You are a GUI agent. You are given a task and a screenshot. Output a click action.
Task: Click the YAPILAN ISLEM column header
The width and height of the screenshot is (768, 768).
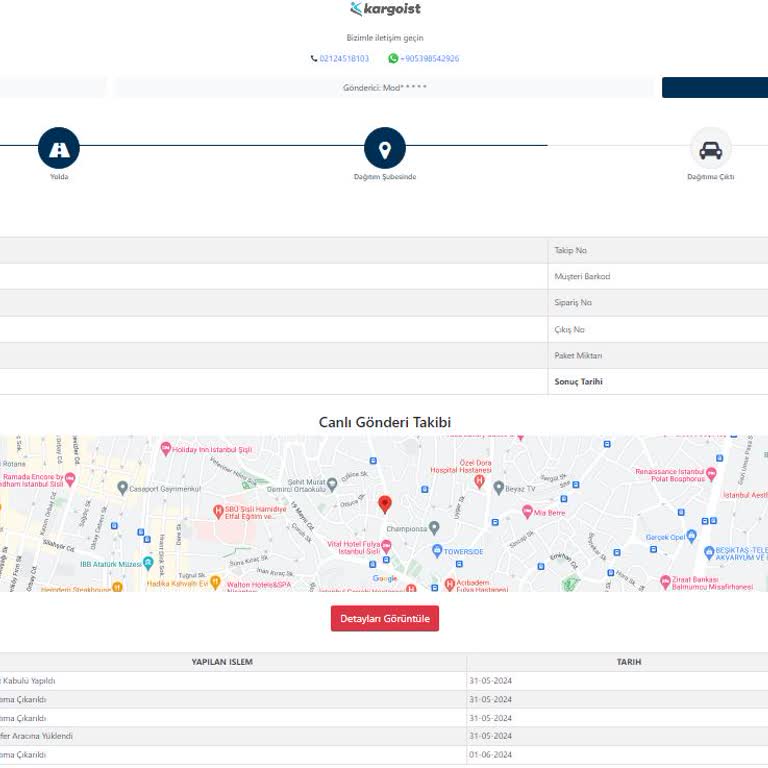pyautogui.click(x=222, y=662)
